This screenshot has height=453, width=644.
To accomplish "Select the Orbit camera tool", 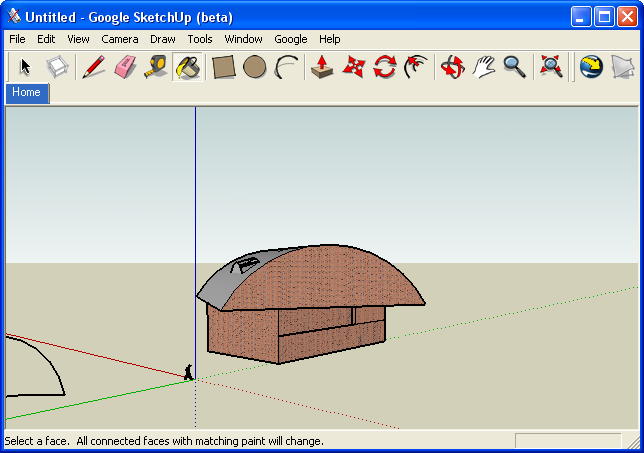I will [x=452, y=67].
